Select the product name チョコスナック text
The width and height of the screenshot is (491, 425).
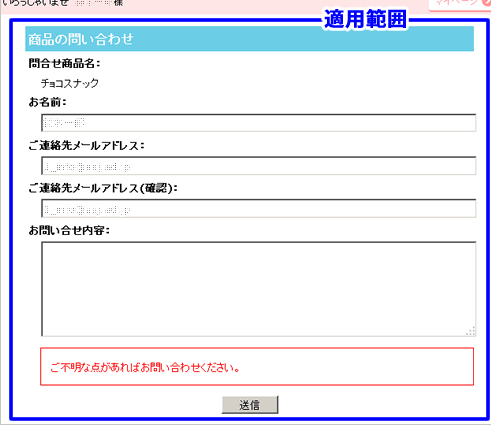[x=70, y=83]
